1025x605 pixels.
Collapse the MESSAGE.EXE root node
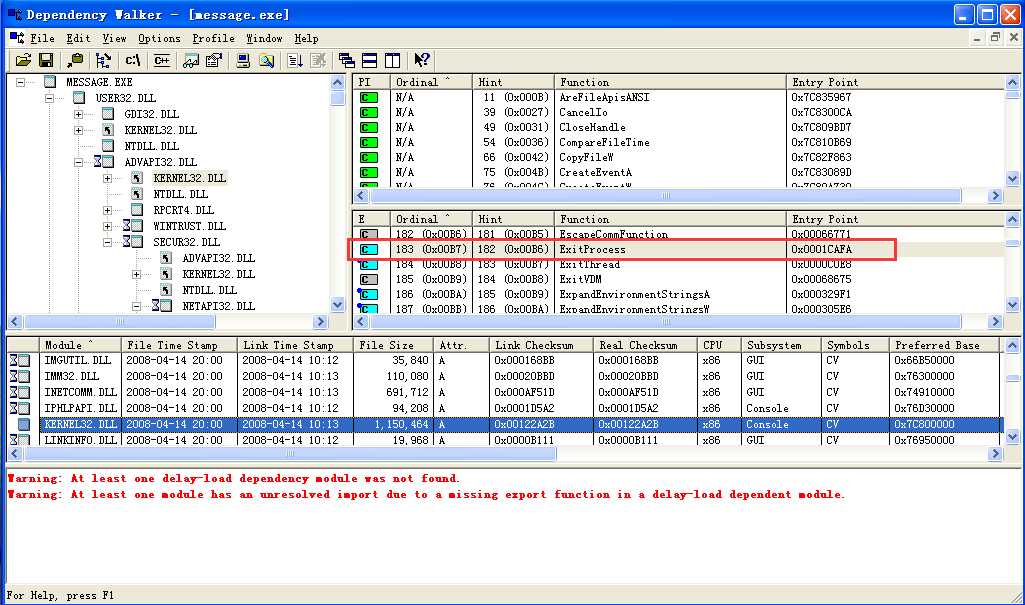(21, 82)
